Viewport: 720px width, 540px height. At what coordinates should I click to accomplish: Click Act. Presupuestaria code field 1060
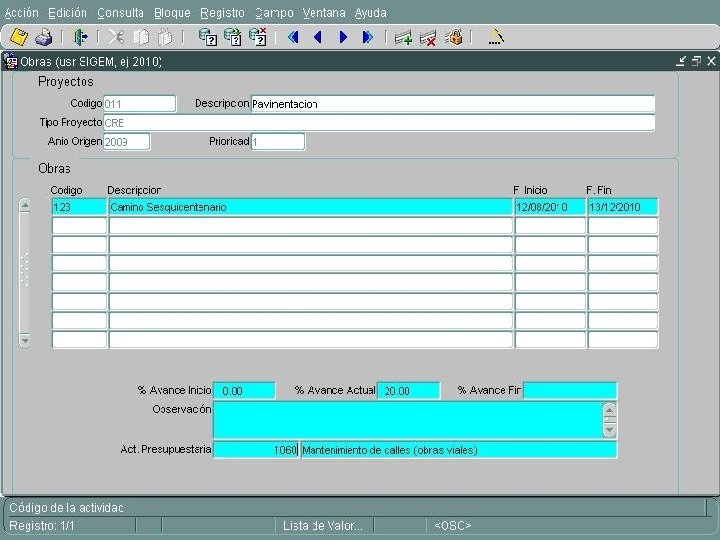coord(256,450)
